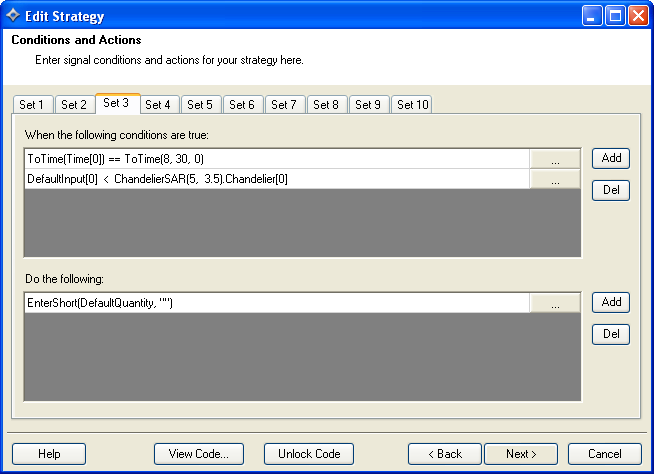Screen dimensions: 654x474
Task: Maximize the Edit Strategy window
Action: point(616,16)
